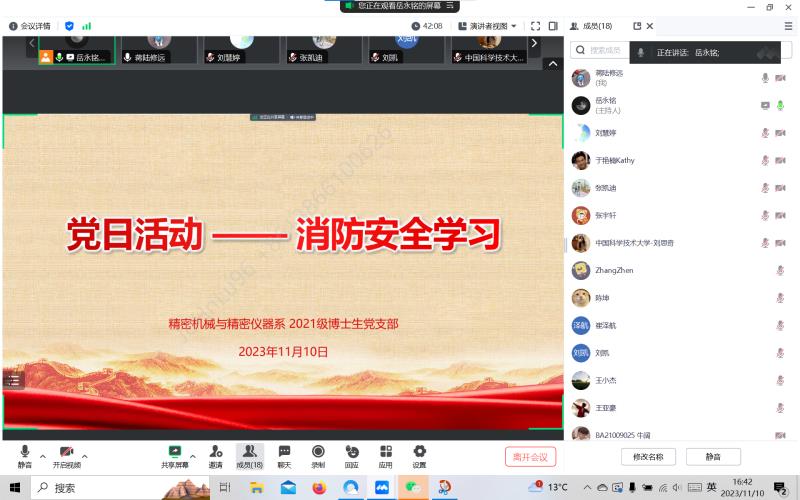Open the 邀请 invite icon

click(216, 452)
